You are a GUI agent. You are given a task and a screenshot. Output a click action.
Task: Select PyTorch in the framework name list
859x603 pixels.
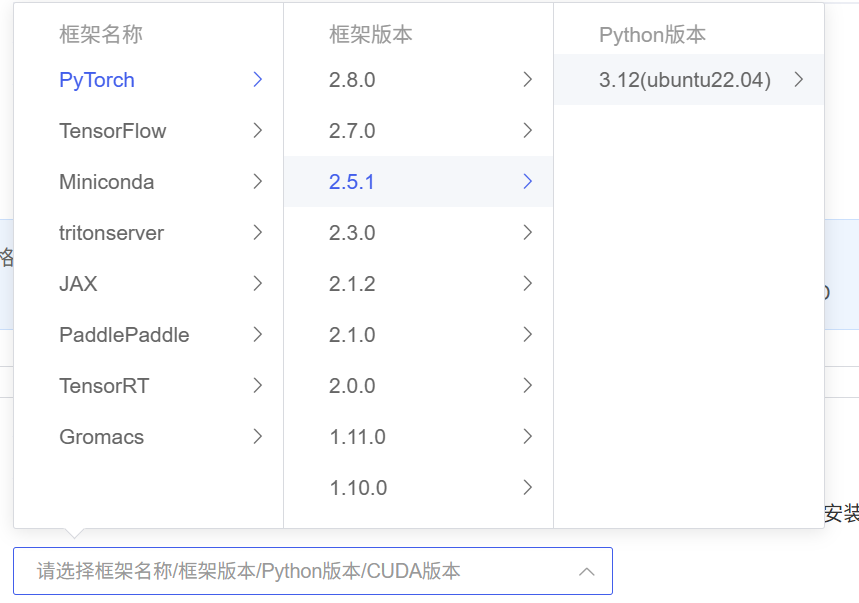pyautogui.click(x=148, y=80)
